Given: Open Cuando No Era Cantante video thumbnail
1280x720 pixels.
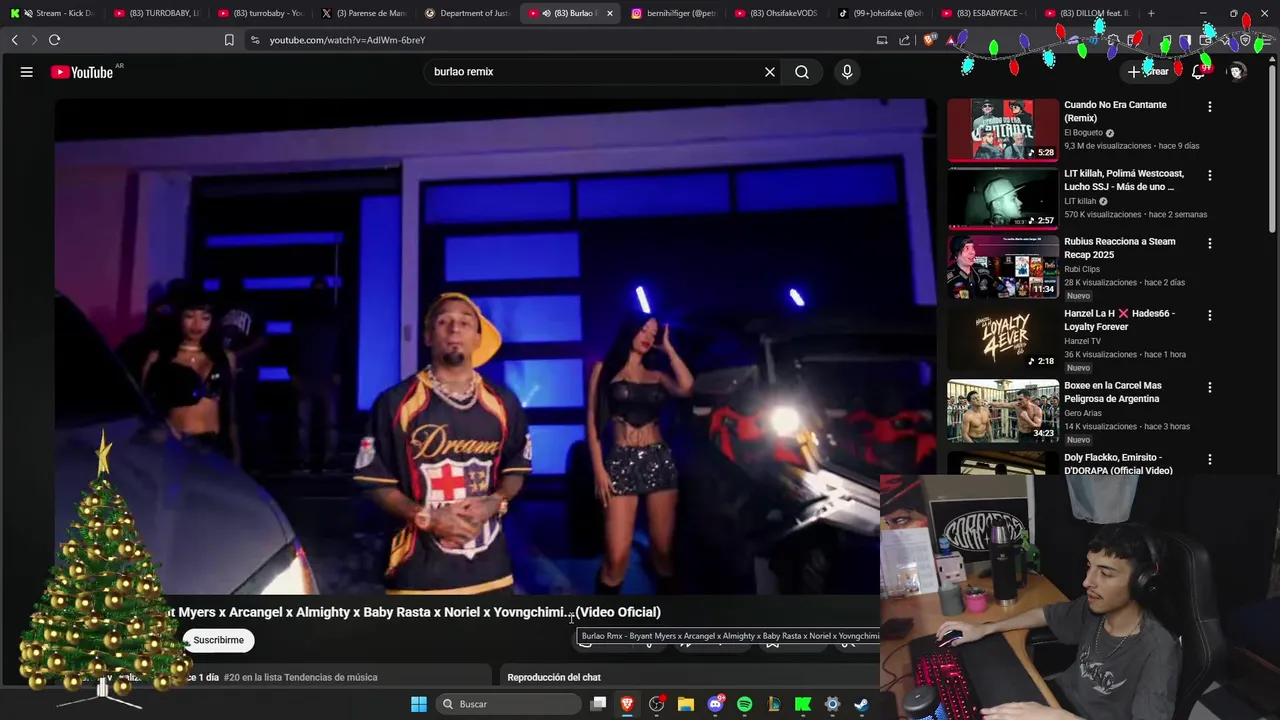Looking at the screenshot, I should coord(1003,130).
